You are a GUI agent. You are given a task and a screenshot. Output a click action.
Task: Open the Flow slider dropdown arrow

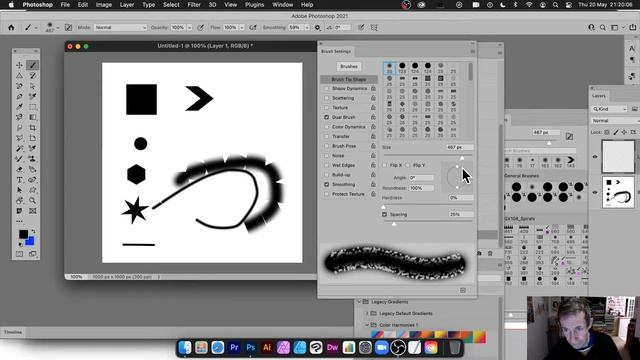[242, 27]
